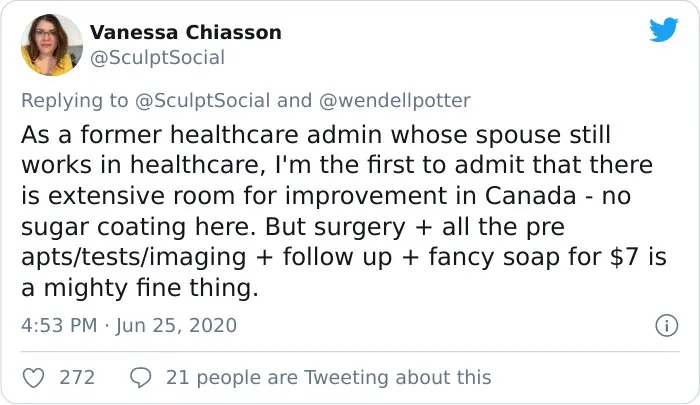The image size is (700, 405).
Task: Click the 272 likes count
Action: point(77,378)
